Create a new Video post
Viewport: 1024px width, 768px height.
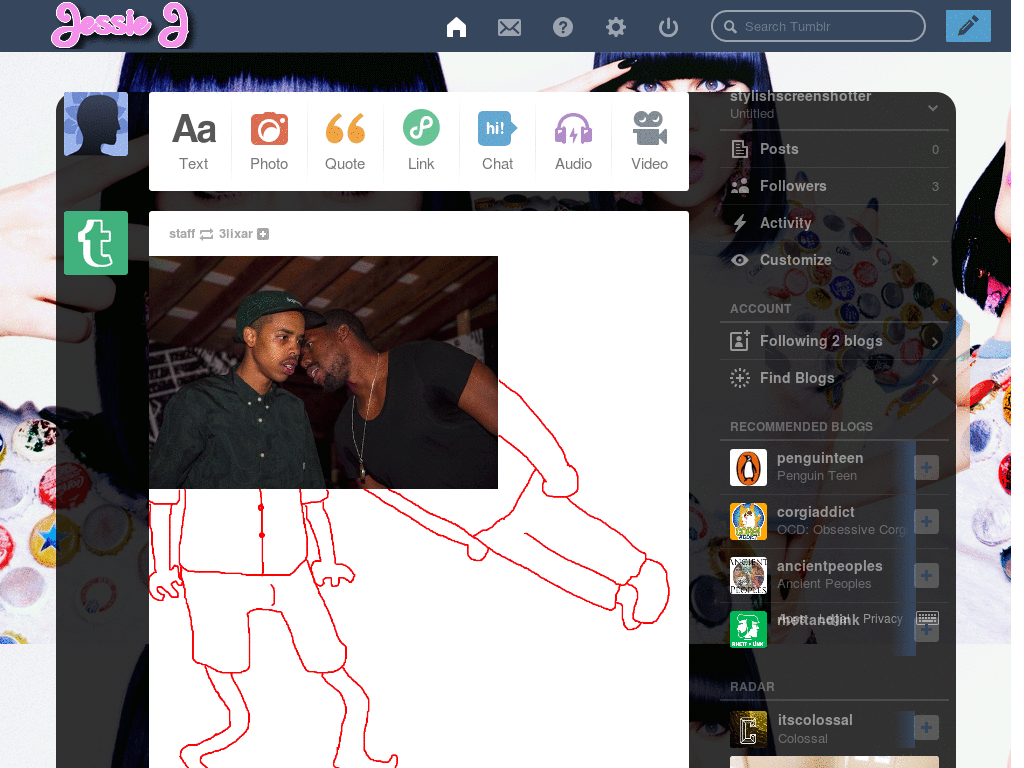point(649,142)
